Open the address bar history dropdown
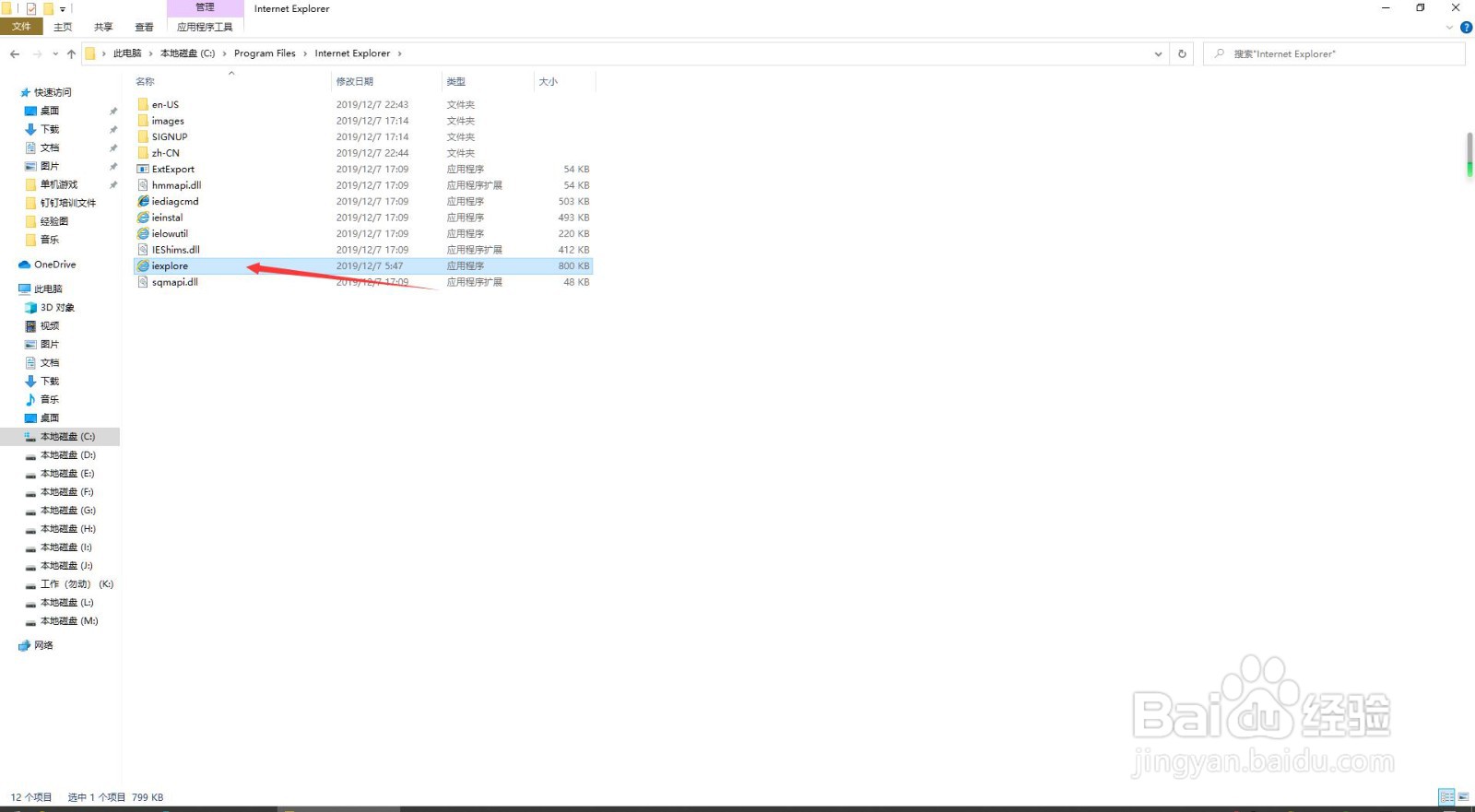 pyautogui.click(x=1158, y=53)
